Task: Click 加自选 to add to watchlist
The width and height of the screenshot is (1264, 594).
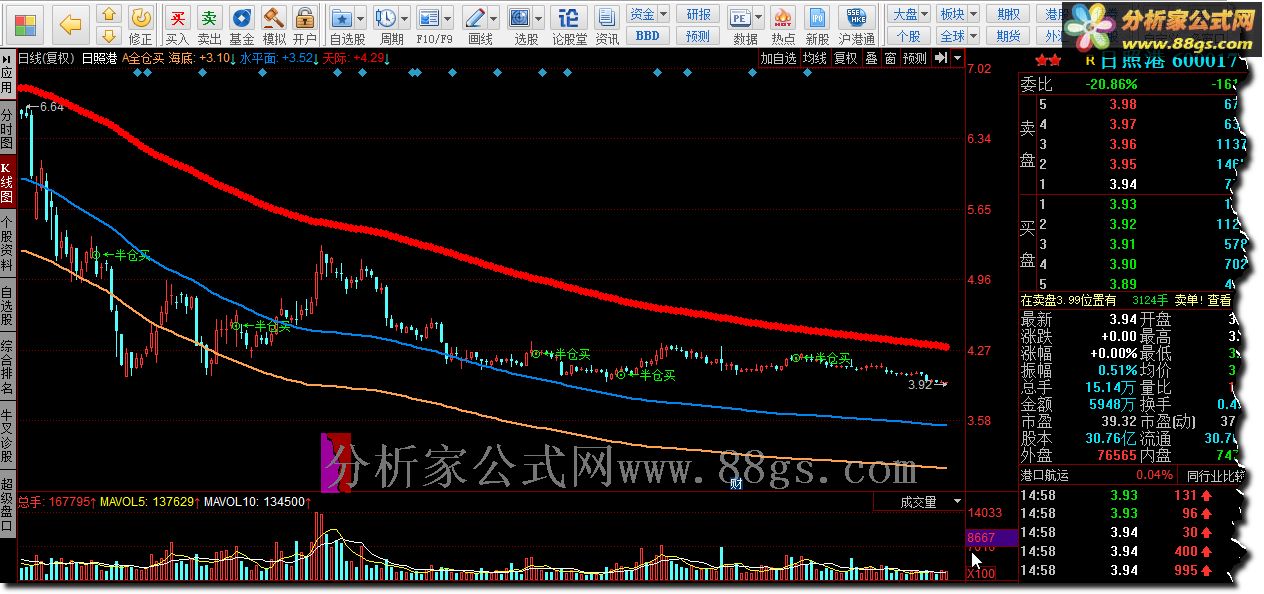Action: pyautogui.click(x=778, y=58)
